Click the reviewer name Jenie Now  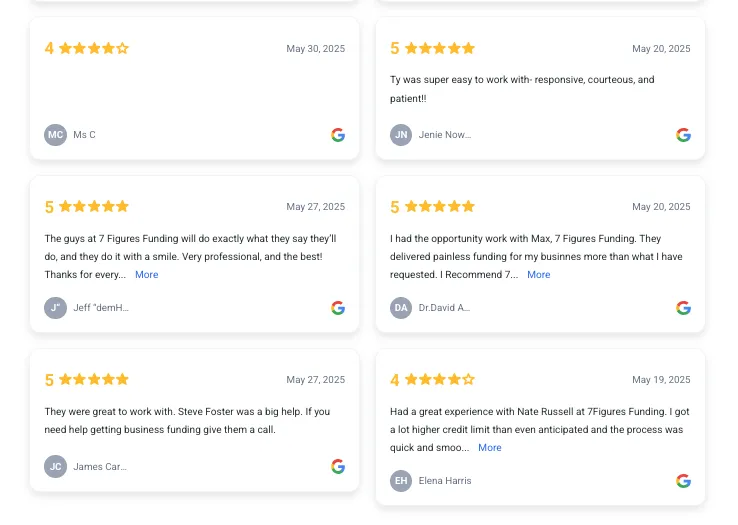pos(445,135)
